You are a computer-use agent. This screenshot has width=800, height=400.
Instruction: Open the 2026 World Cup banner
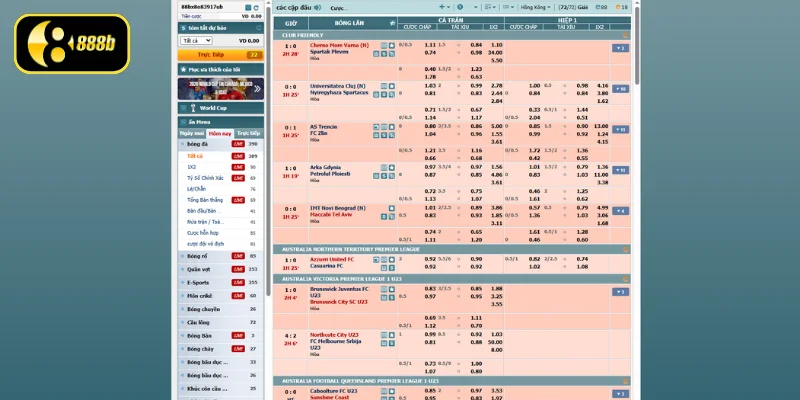click(x=221, y=88)
